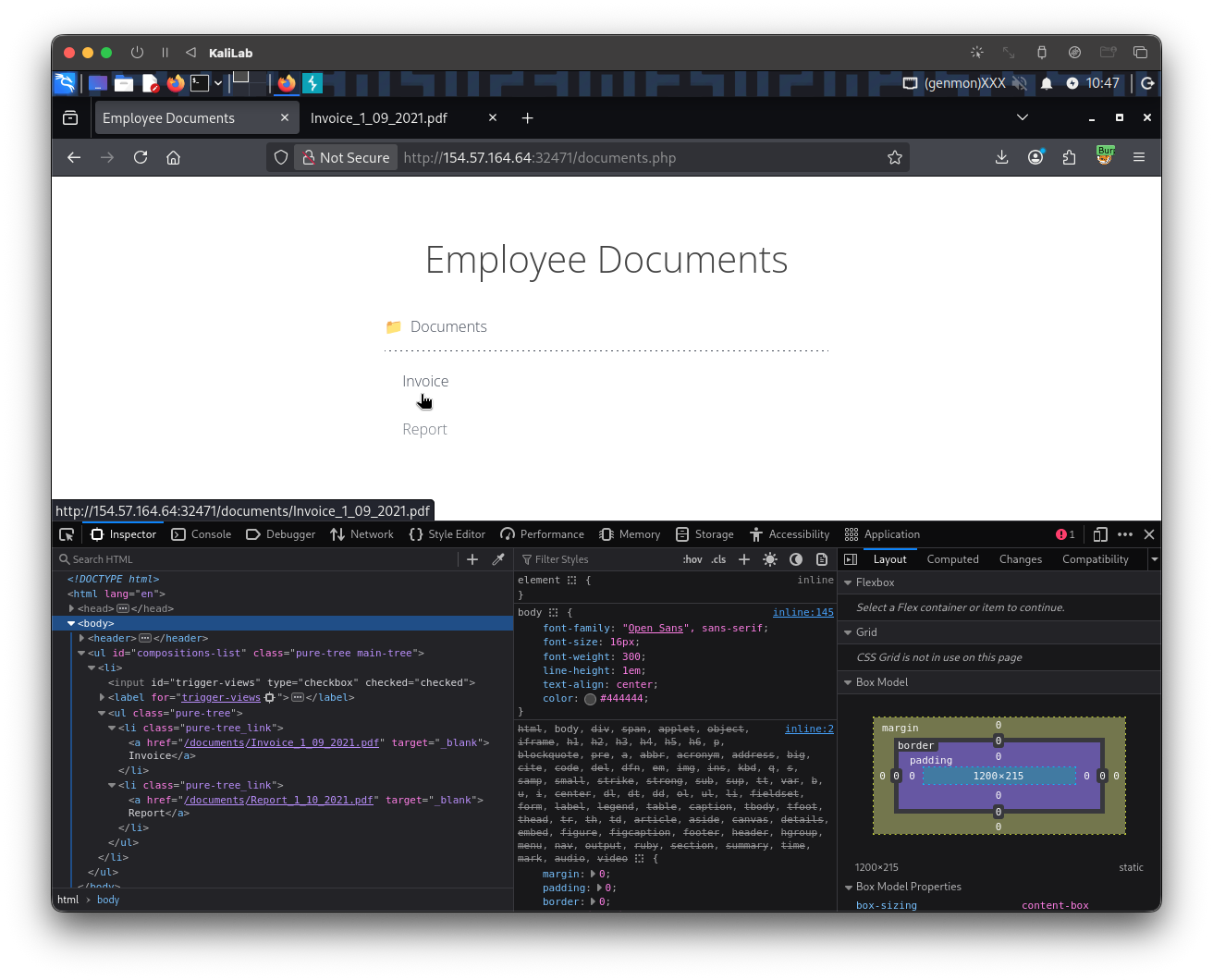Open the eyedropper color picker in Inspector

[498, 559]
